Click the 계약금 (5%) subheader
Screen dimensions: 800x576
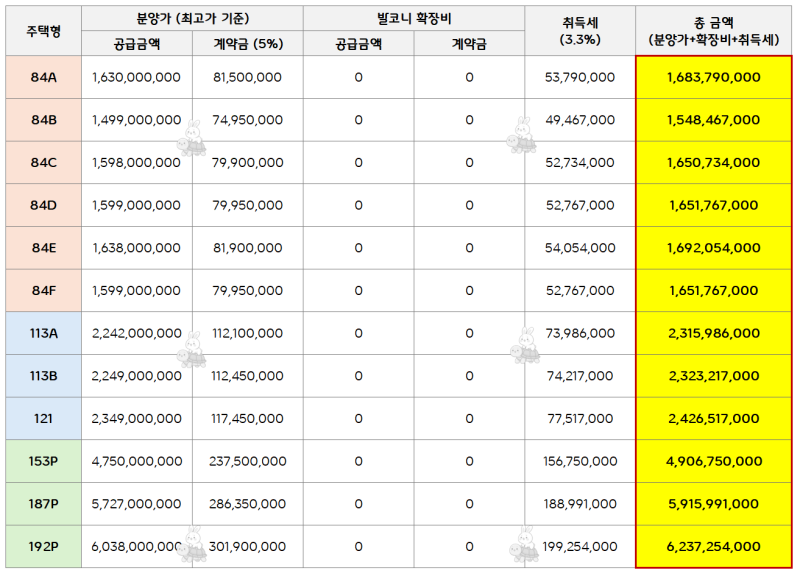coord(248,43)
